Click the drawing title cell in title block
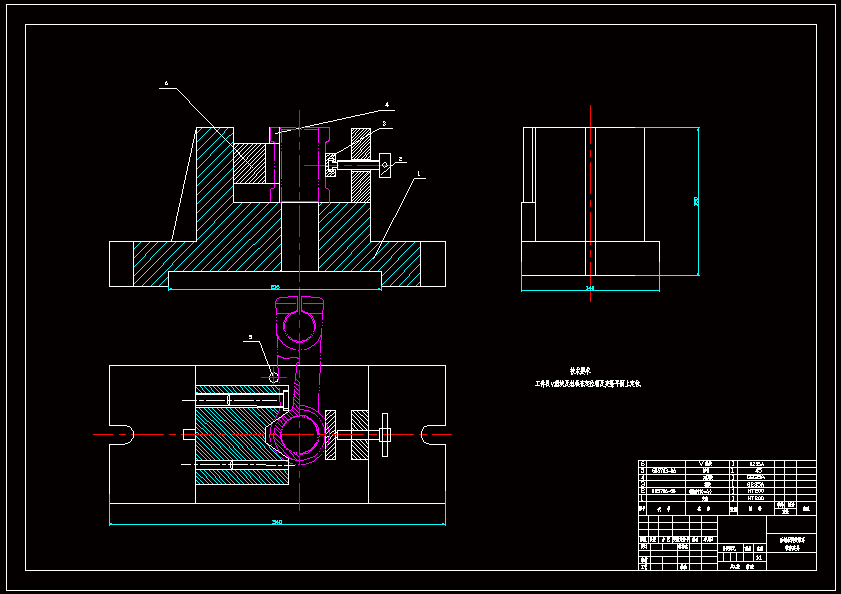Screen dimensions: 841x594 792,544
